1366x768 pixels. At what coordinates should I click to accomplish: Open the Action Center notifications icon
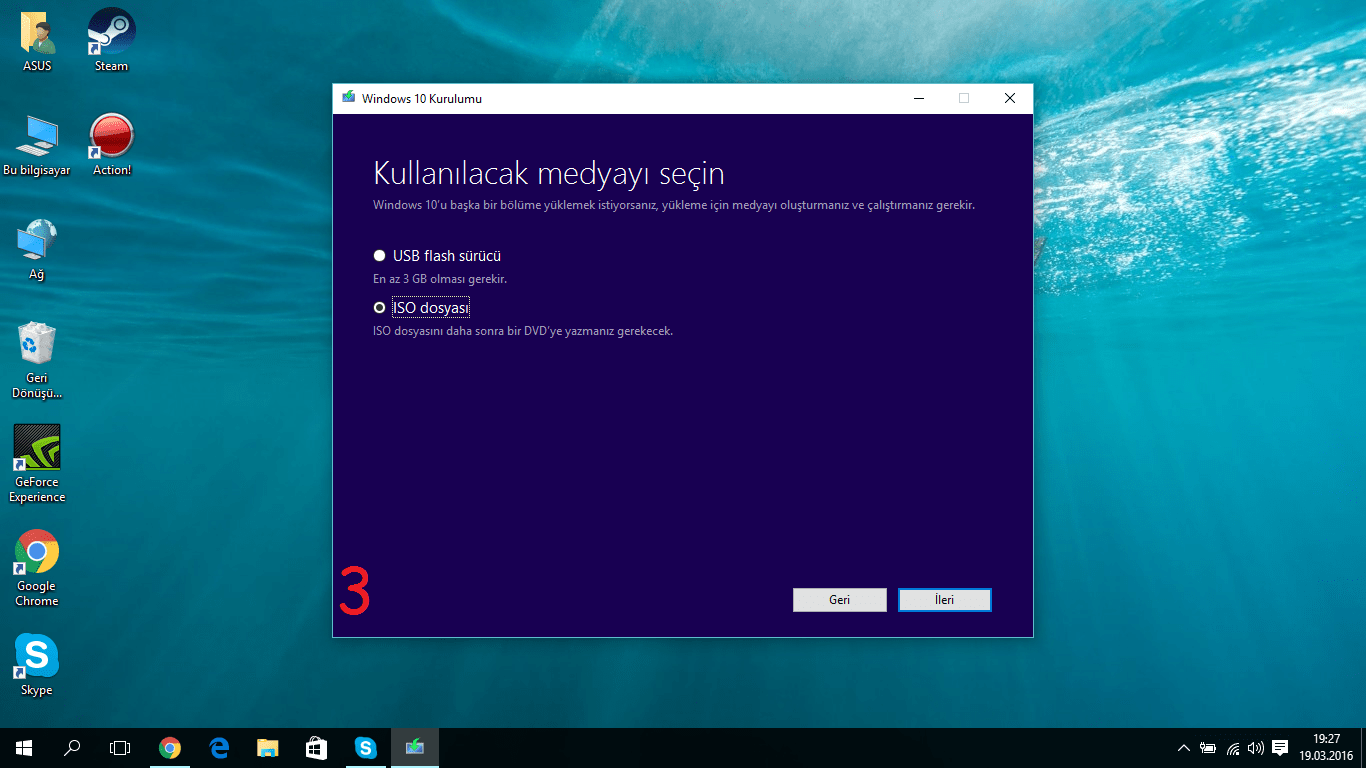tap(1280, 748)
